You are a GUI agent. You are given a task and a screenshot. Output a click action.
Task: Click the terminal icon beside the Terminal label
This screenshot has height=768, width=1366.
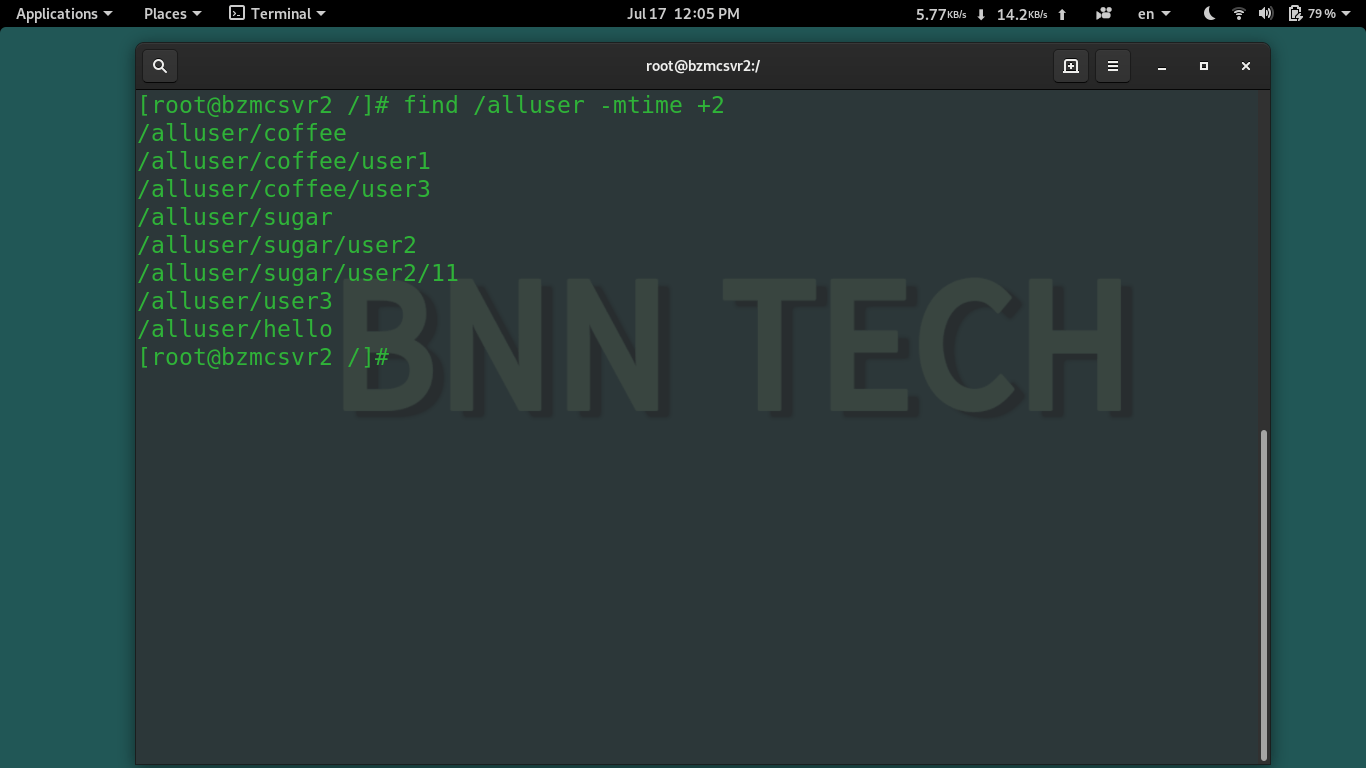[x=235, y=13]
